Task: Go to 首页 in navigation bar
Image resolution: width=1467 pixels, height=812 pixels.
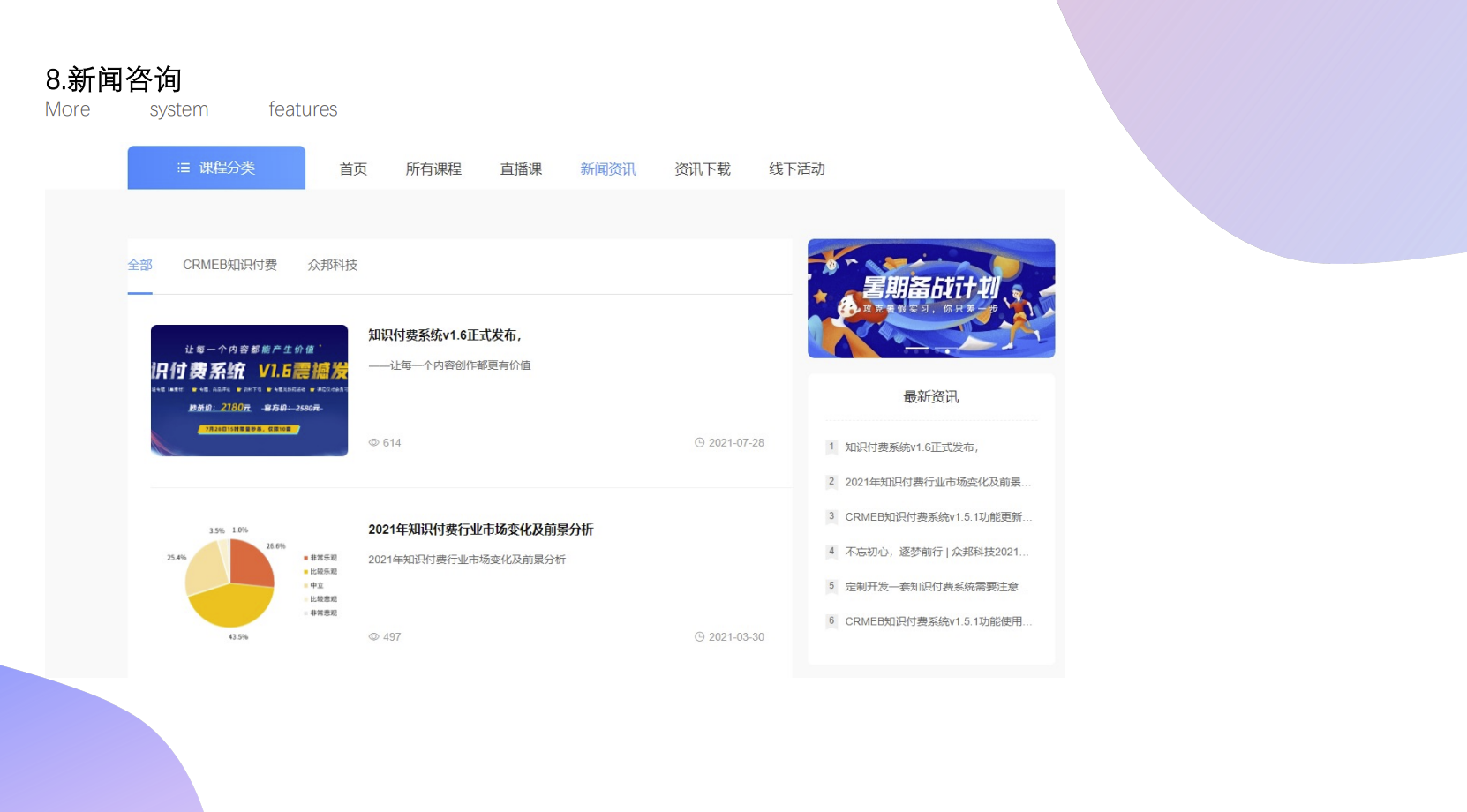Action: click(x=353, y=169)
